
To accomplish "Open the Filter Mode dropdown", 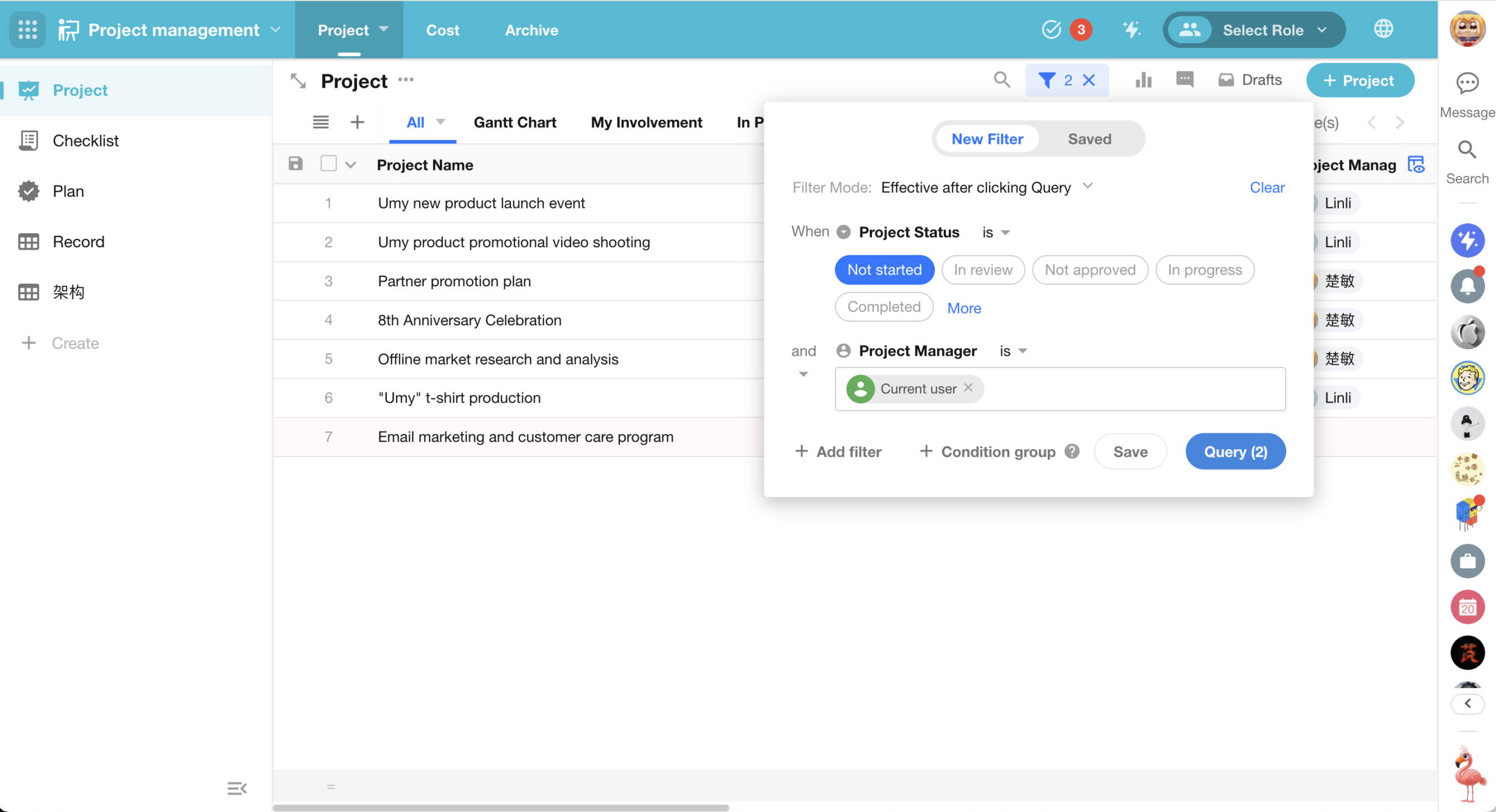I will (986, 188).
